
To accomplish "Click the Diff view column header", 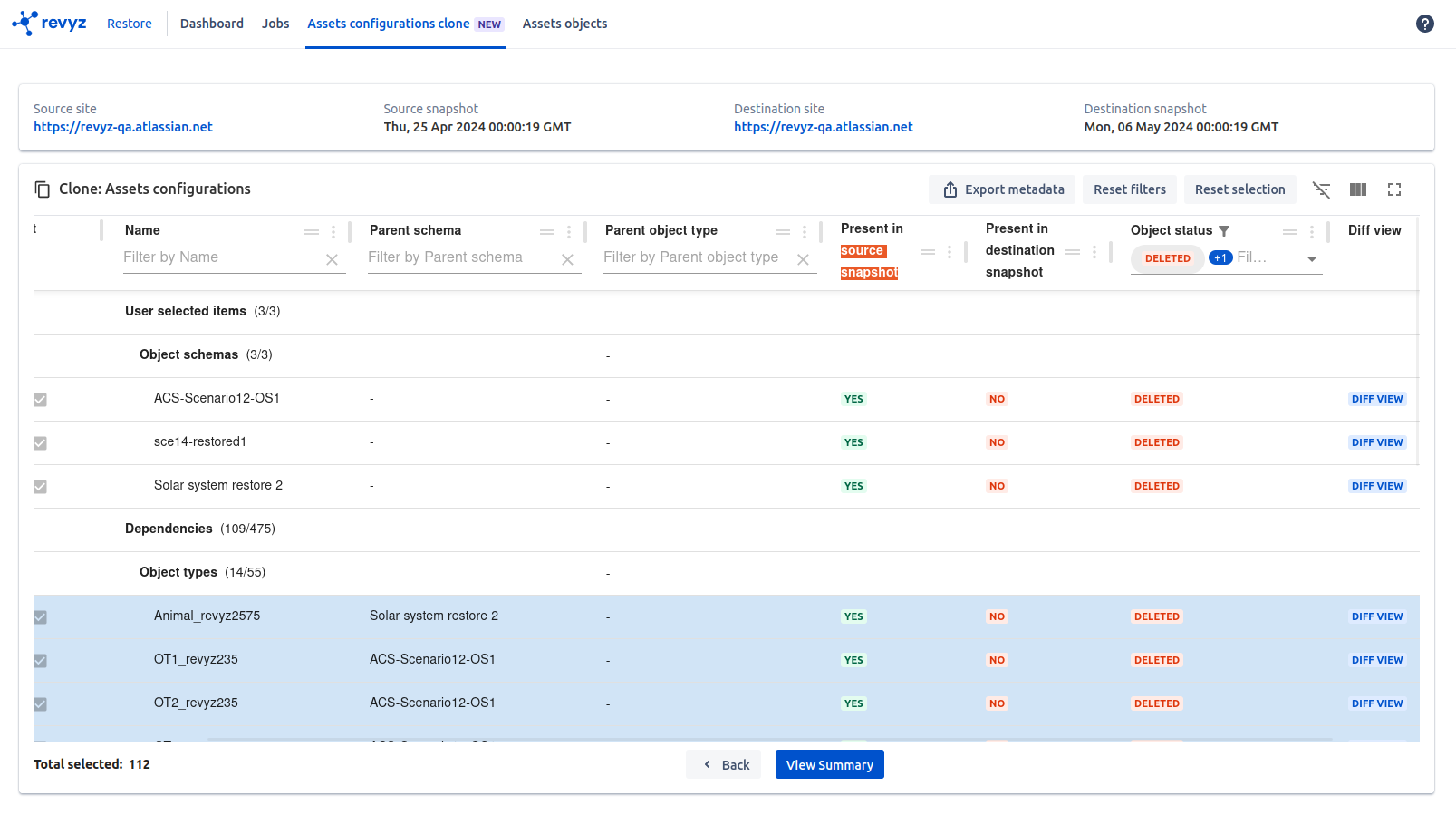I will pyautogui.click(x=1374, y=230).
